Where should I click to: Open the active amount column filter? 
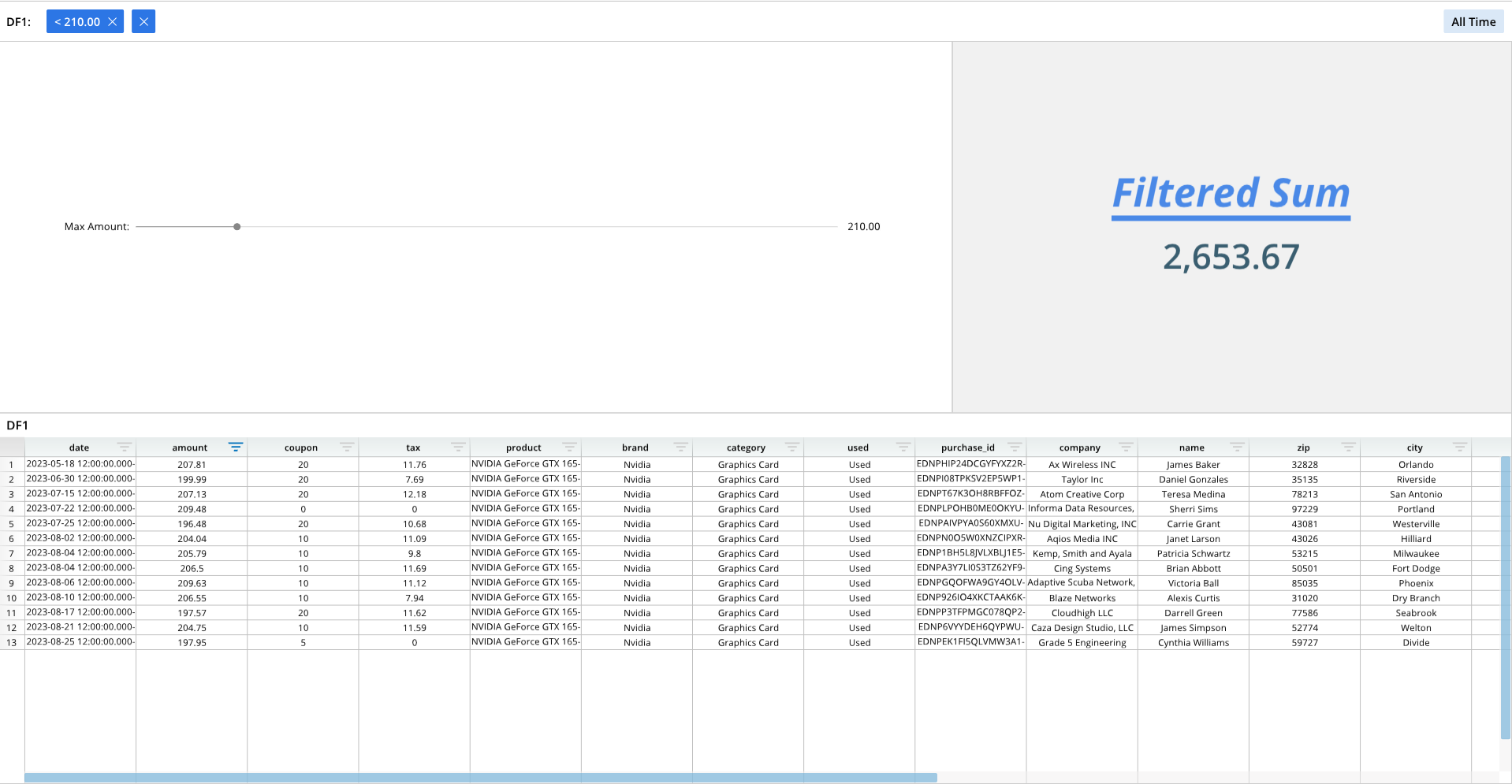click(x=235, y=448)
